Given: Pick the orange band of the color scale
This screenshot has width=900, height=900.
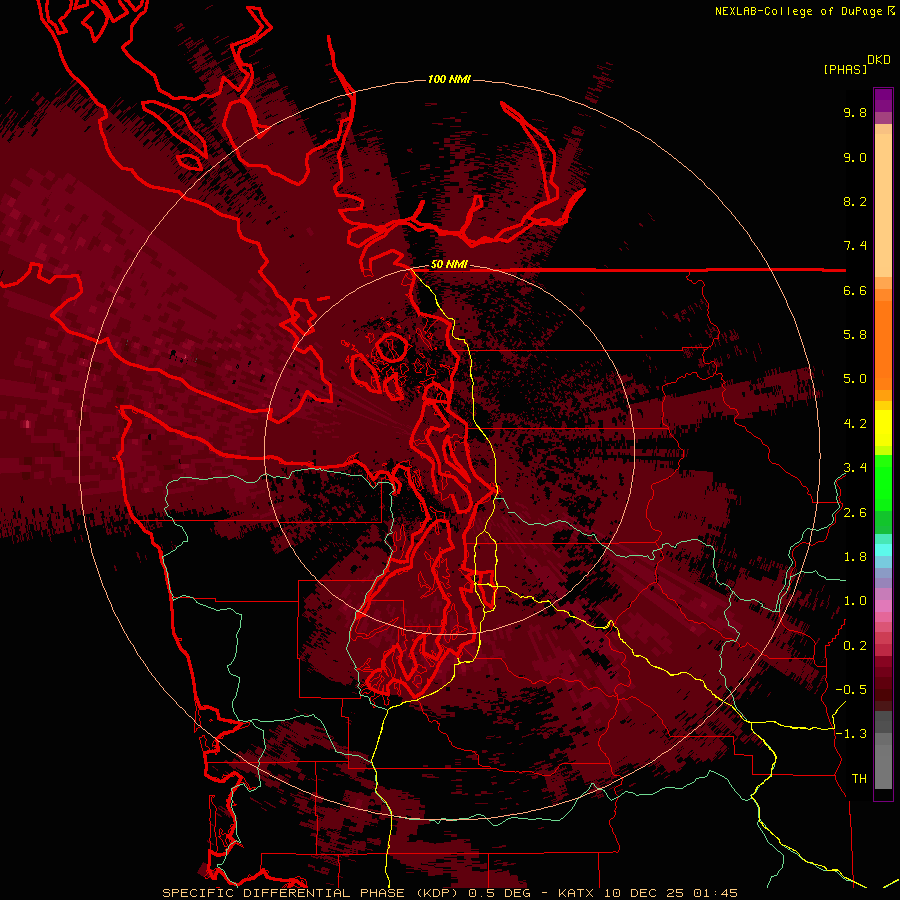Looking at the screenshot, I should coord(883,344).
